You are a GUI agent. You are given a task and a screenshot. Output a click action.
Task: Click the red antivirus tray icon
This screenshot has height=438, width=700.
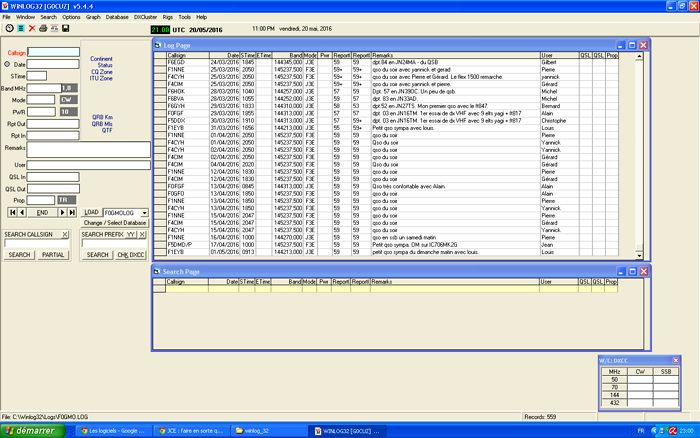click(x=672, y=431)
